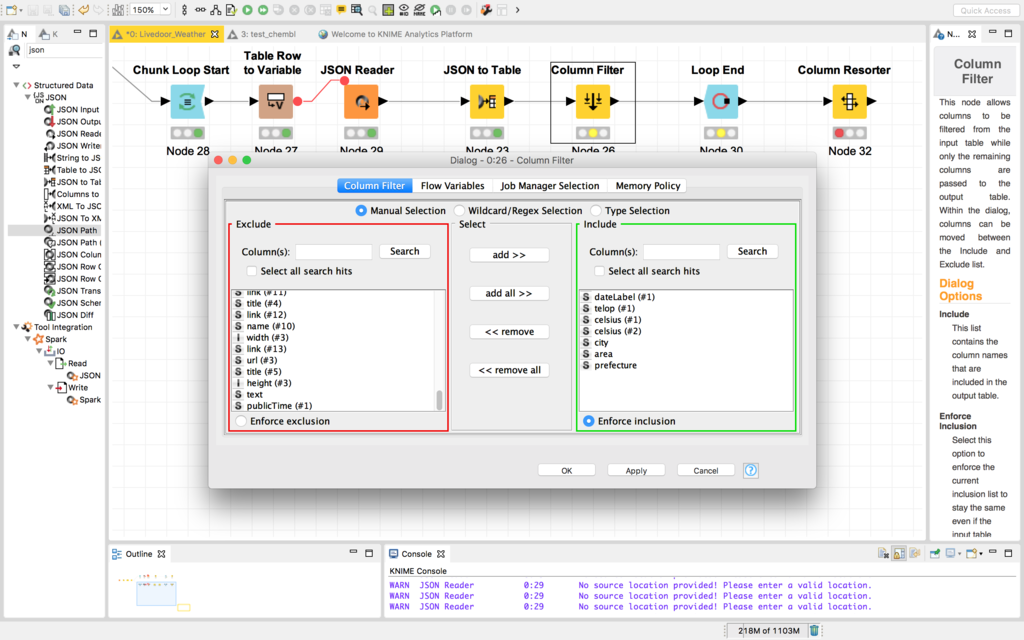Click the json repository search box
Viewport: 1024px width, 640px height.
(x=64, y=50)
